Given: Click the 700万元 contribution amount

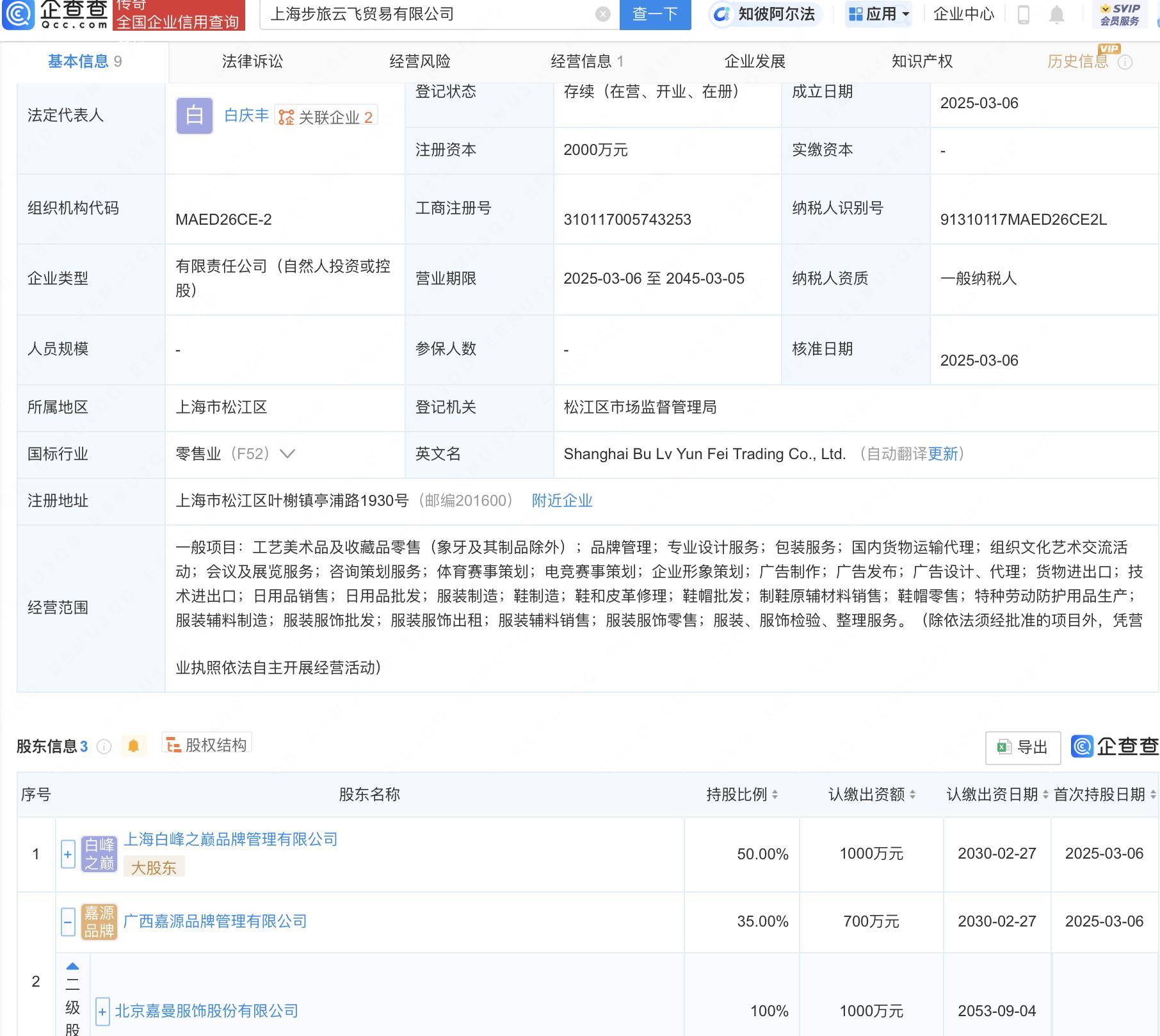Looking at the screenshot, I should click(x=871, y=921).
